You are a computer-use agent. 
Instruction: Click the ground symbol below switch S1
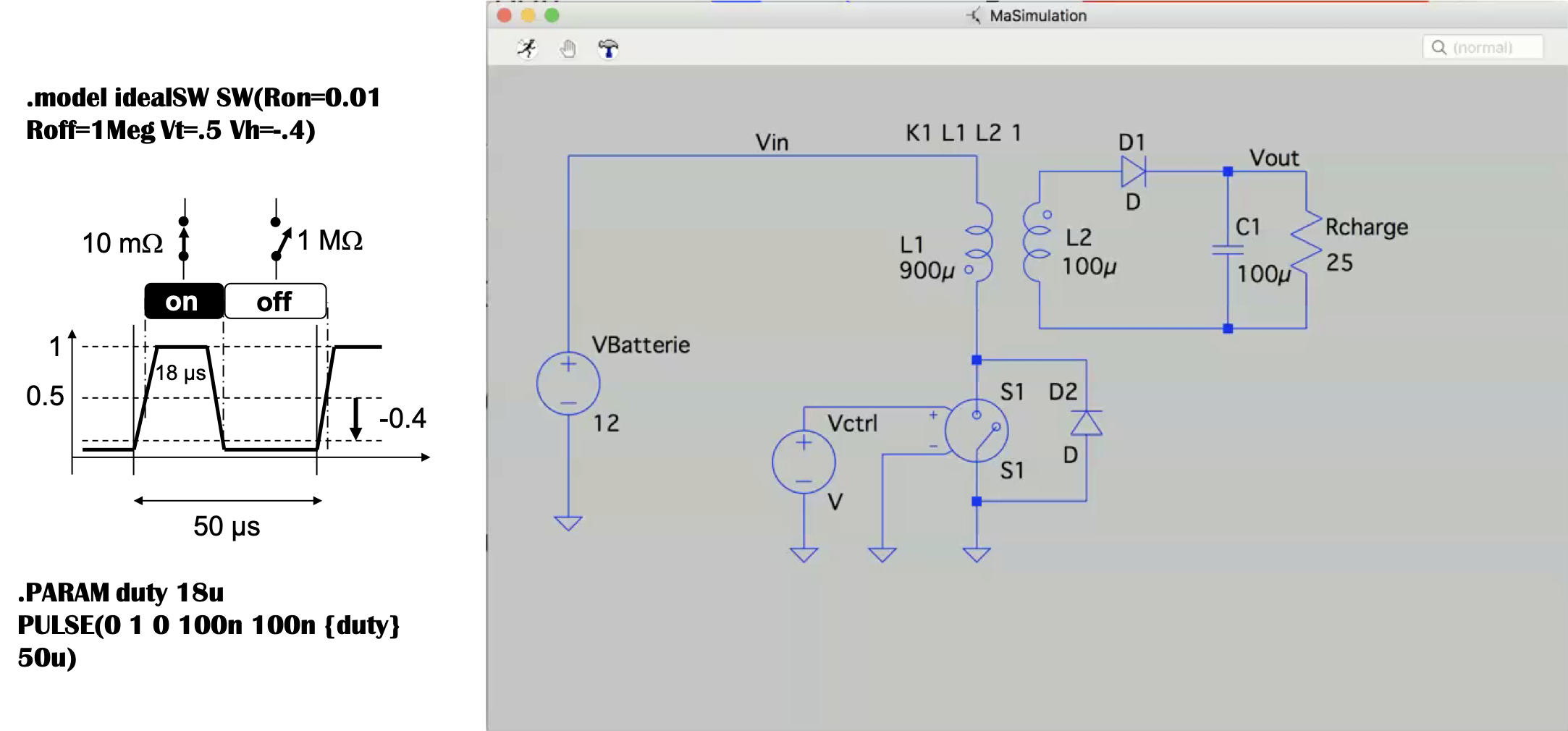[x=977, y=554]
